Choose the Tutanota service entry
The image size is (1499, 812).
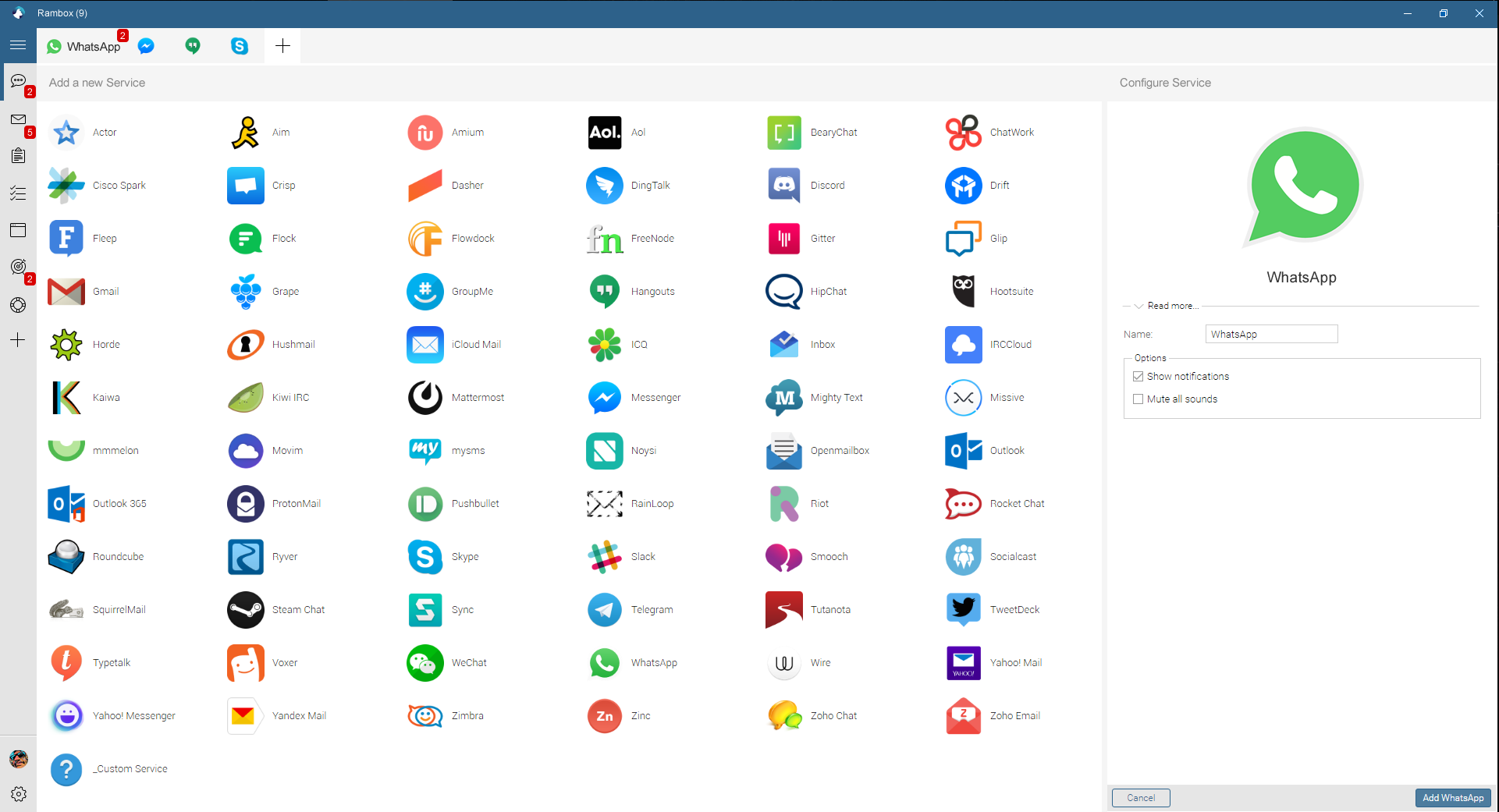(808, 610)
